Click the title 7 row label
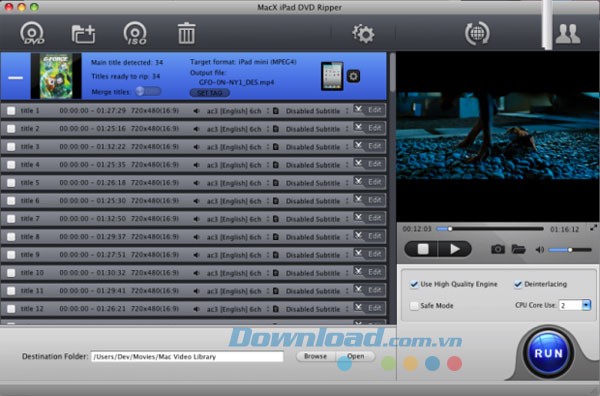Screen dimensions: 600x396 [x=30, y=218]
